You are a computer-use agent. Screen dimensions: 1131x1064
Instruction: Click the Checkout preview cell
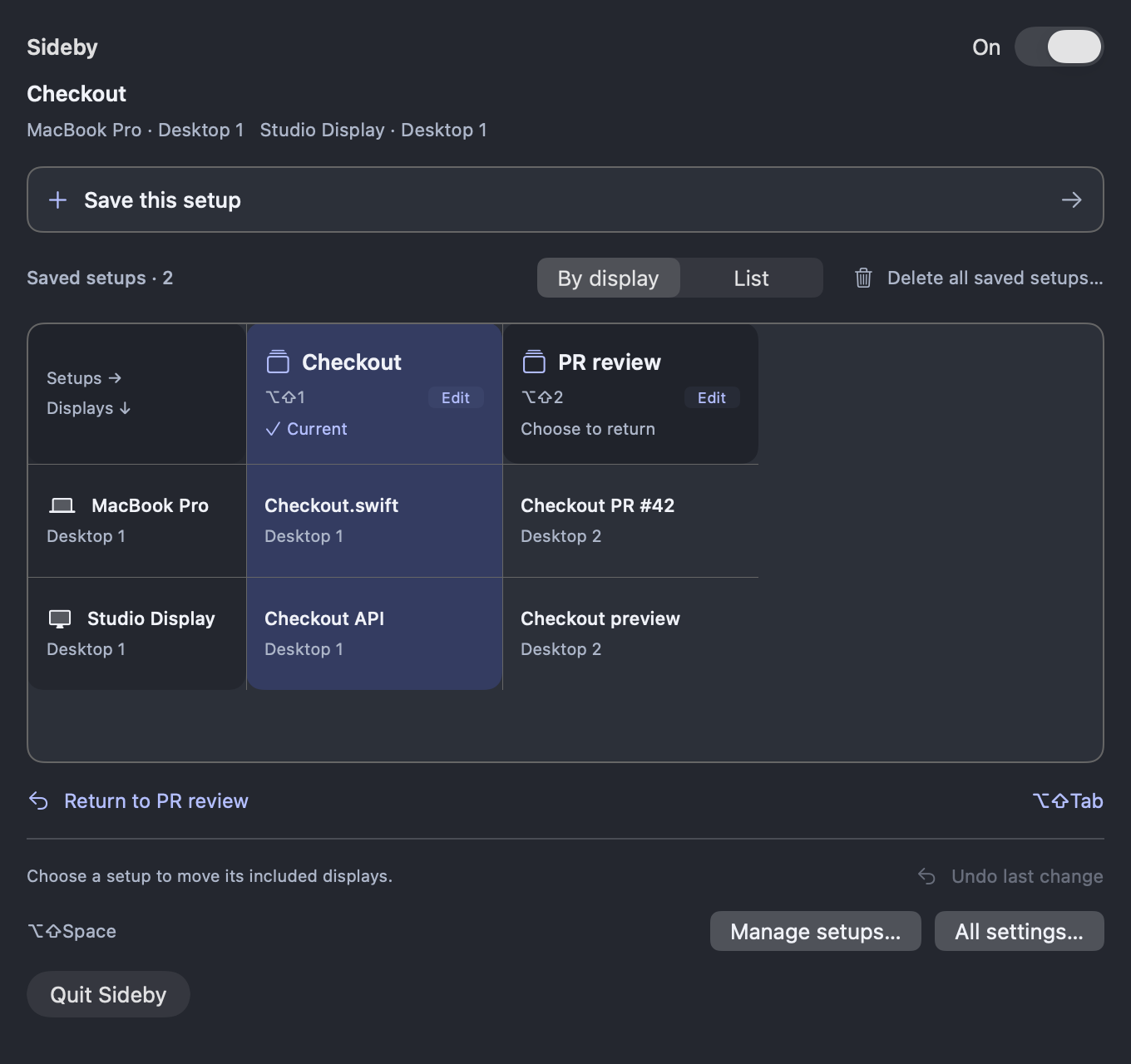point(630,633)
